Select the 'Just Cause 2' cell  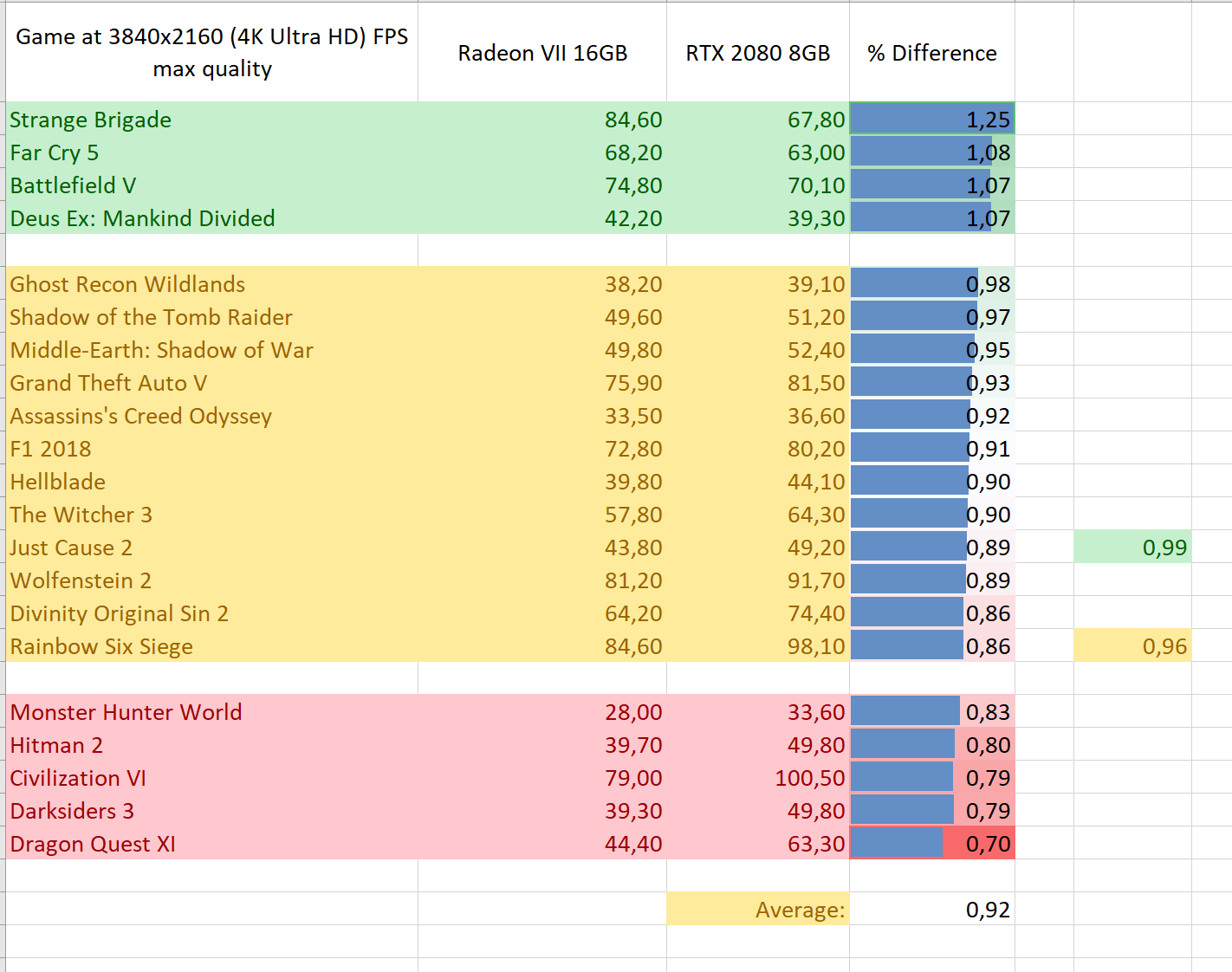pyautogui.click(x=212, y=547)
